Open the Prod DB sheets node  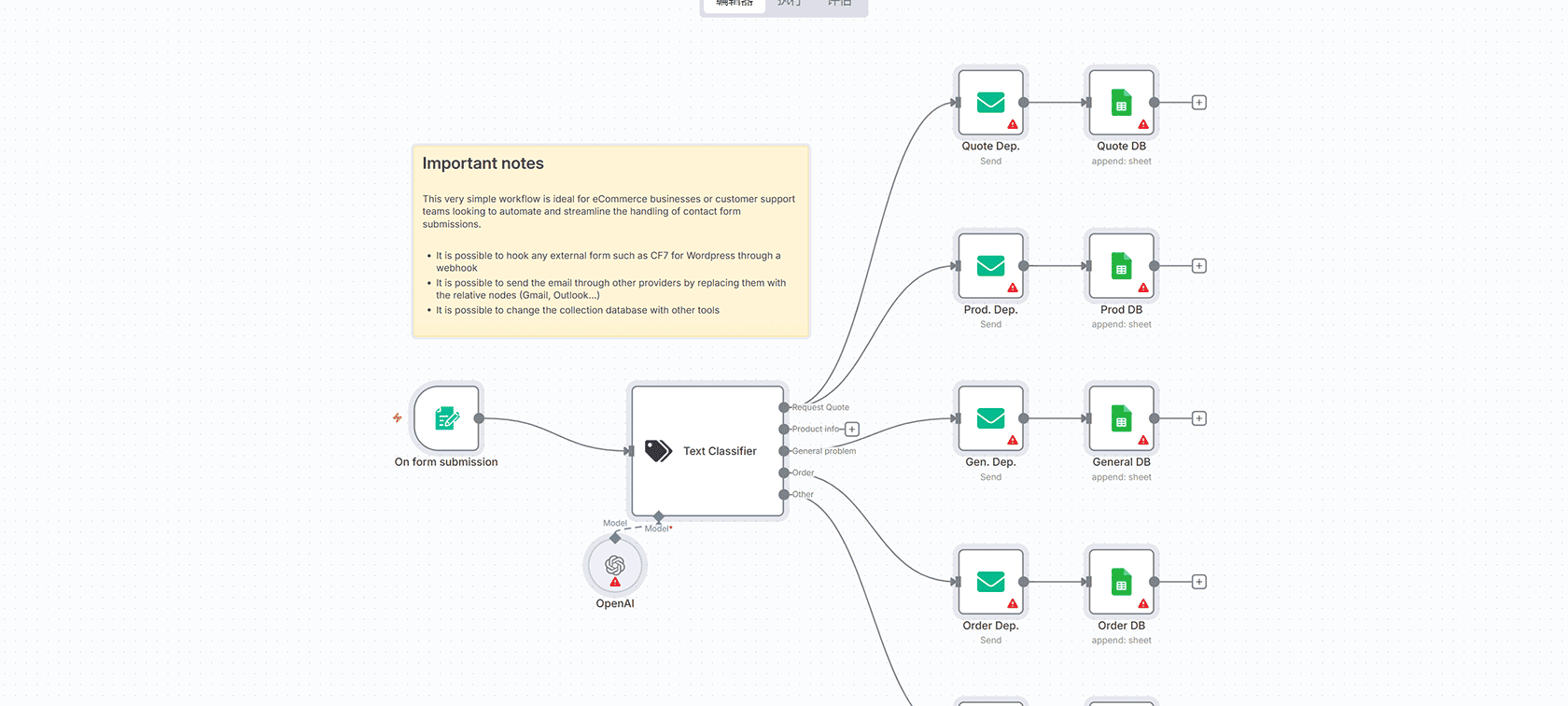click(1121, 266)
